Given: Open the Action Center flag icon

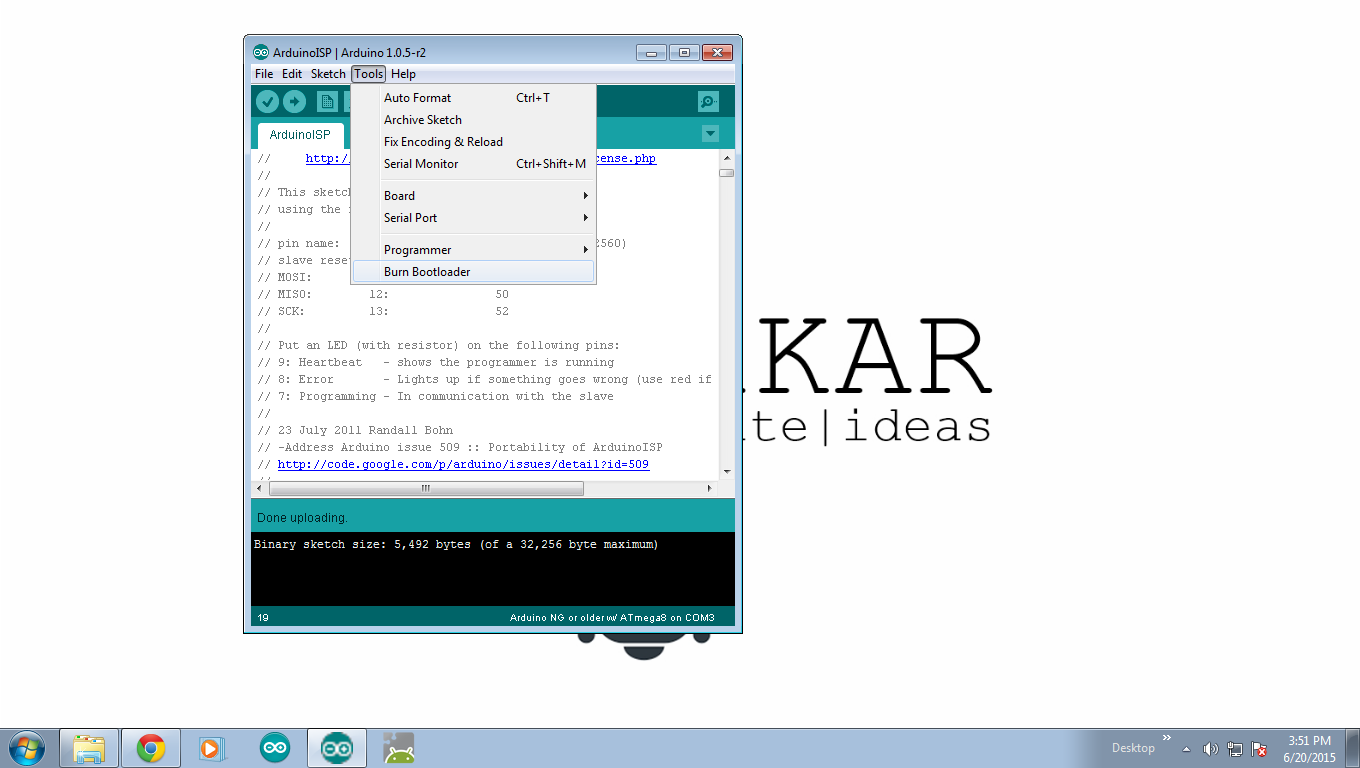Looking at the screenshot, I should [x=1258, y=747].
